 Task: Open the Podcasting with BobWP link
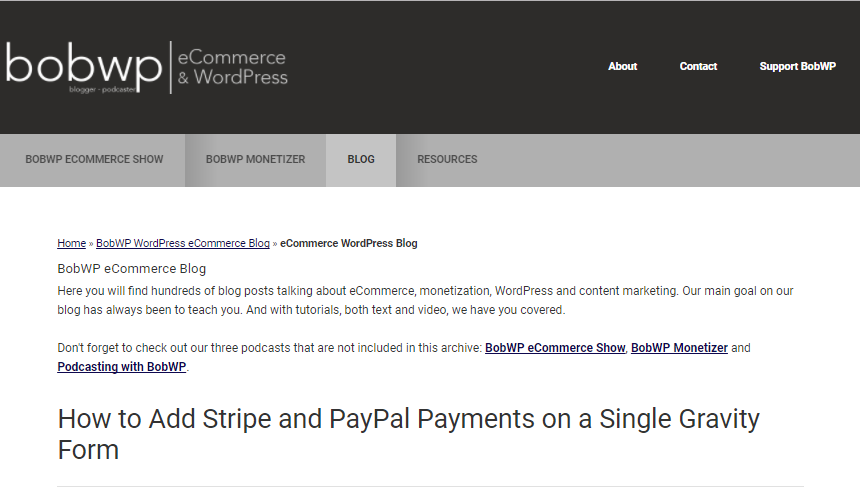pos(122,367)
